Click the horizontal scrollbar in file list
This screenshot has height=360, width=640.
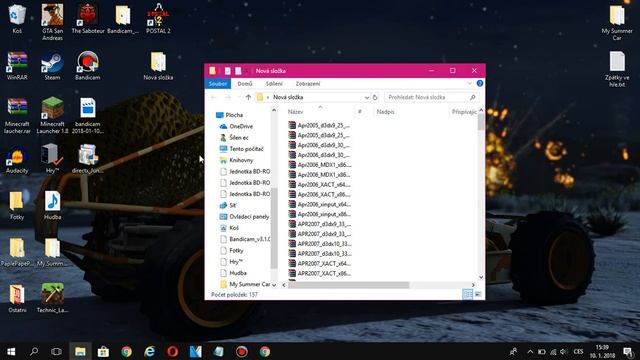pos(349,285)
